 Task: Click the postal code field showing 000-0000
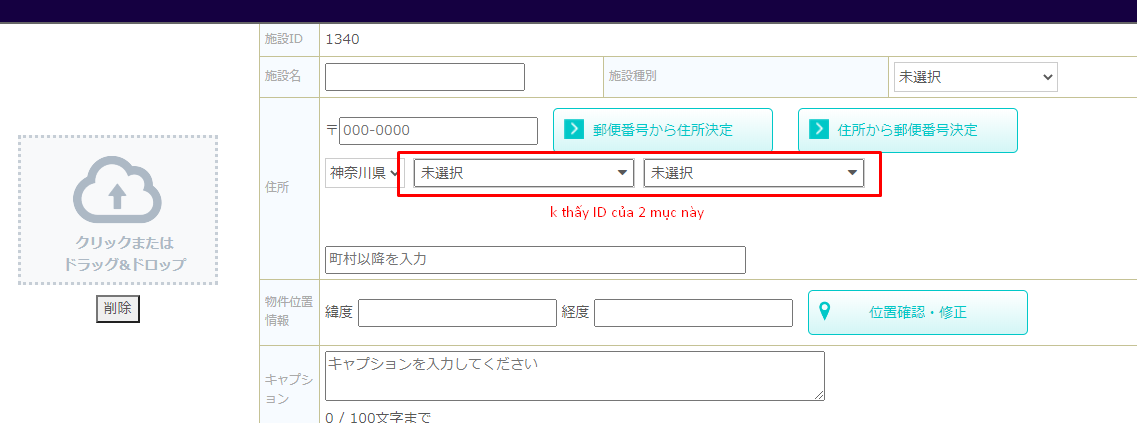(438, 130)
